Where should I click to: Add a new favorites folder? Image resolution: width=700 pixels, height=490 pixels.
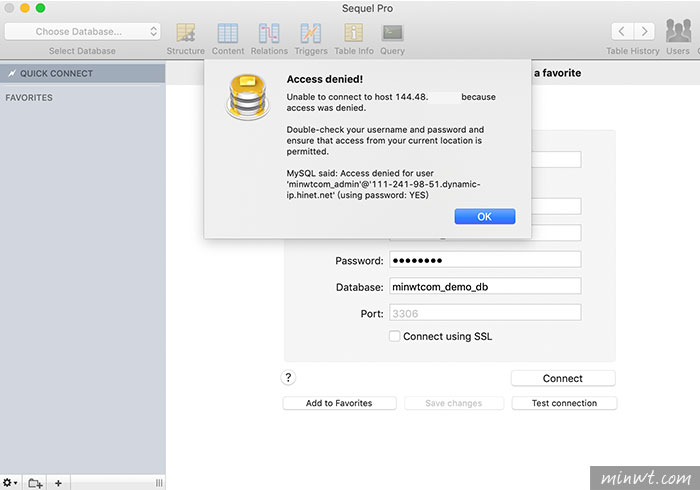point(35,483)
